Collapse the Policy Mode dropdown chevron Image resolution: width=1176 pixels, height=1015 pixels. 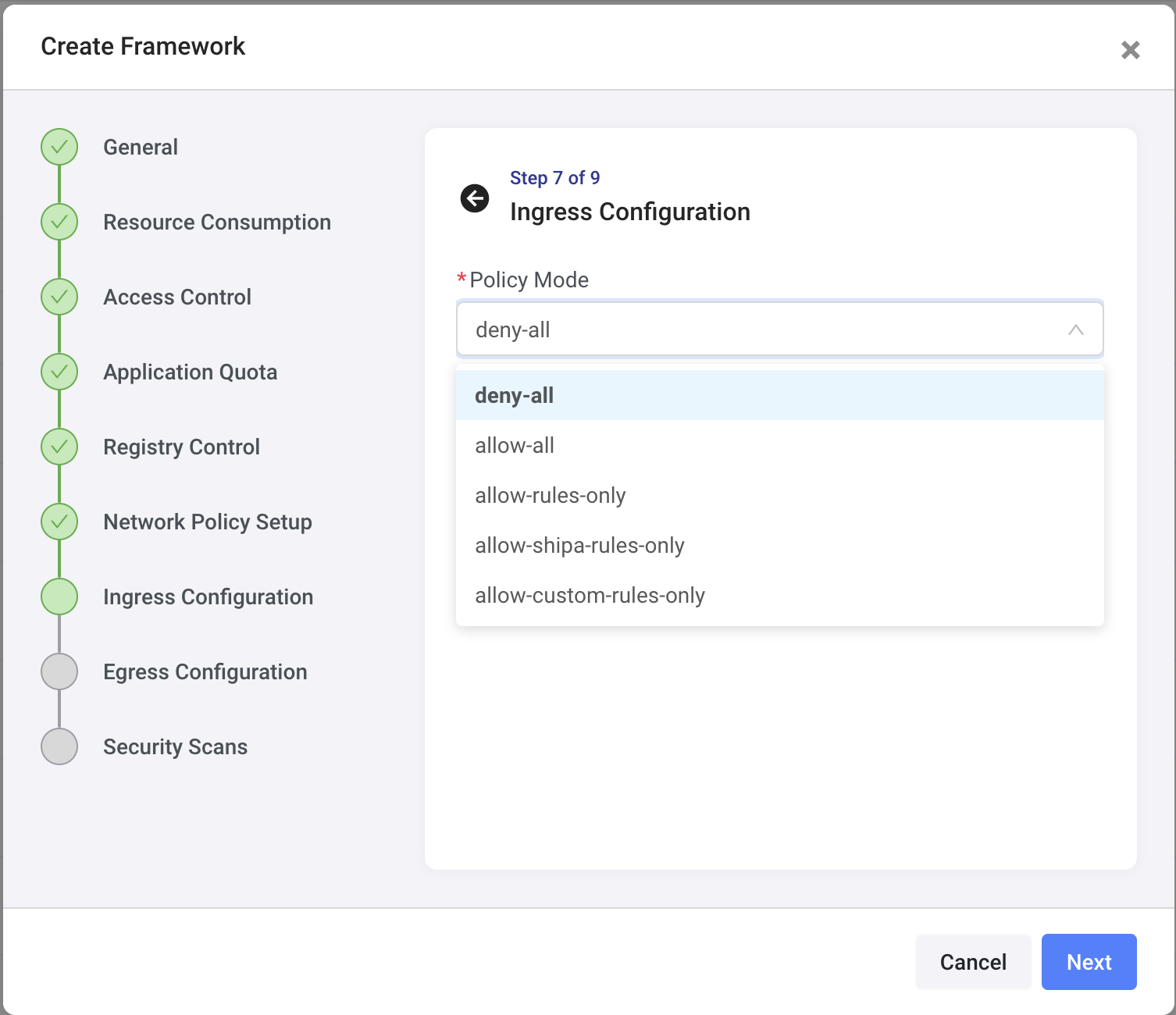(1075, 329)
